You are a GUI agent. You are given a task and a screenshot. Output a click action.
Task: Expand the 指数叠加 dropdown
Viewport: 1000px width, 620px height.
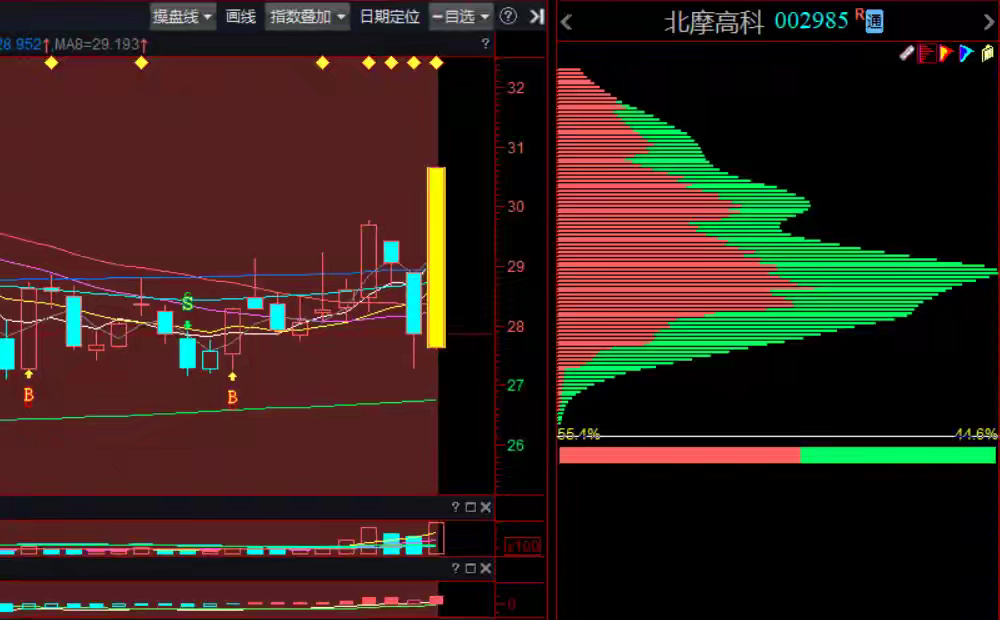(x=307, y=17)
